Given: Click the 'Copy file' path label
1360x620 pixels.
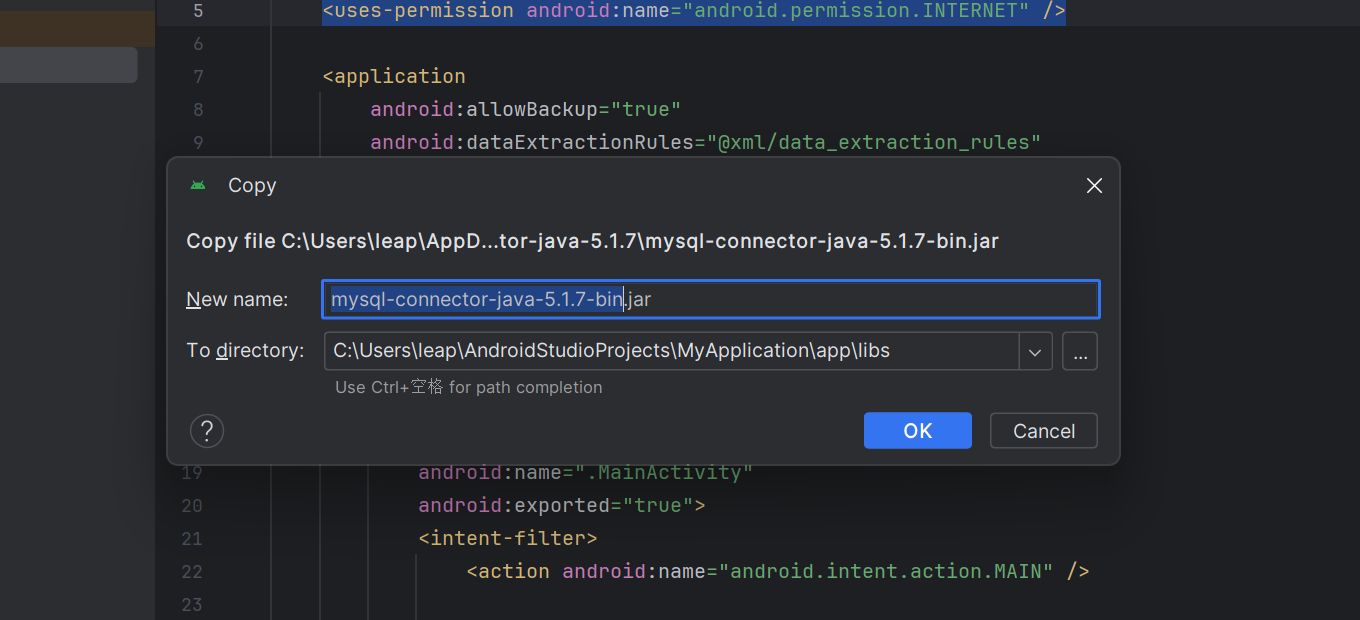Looking at the screenshot, I should tap(593, 241).
